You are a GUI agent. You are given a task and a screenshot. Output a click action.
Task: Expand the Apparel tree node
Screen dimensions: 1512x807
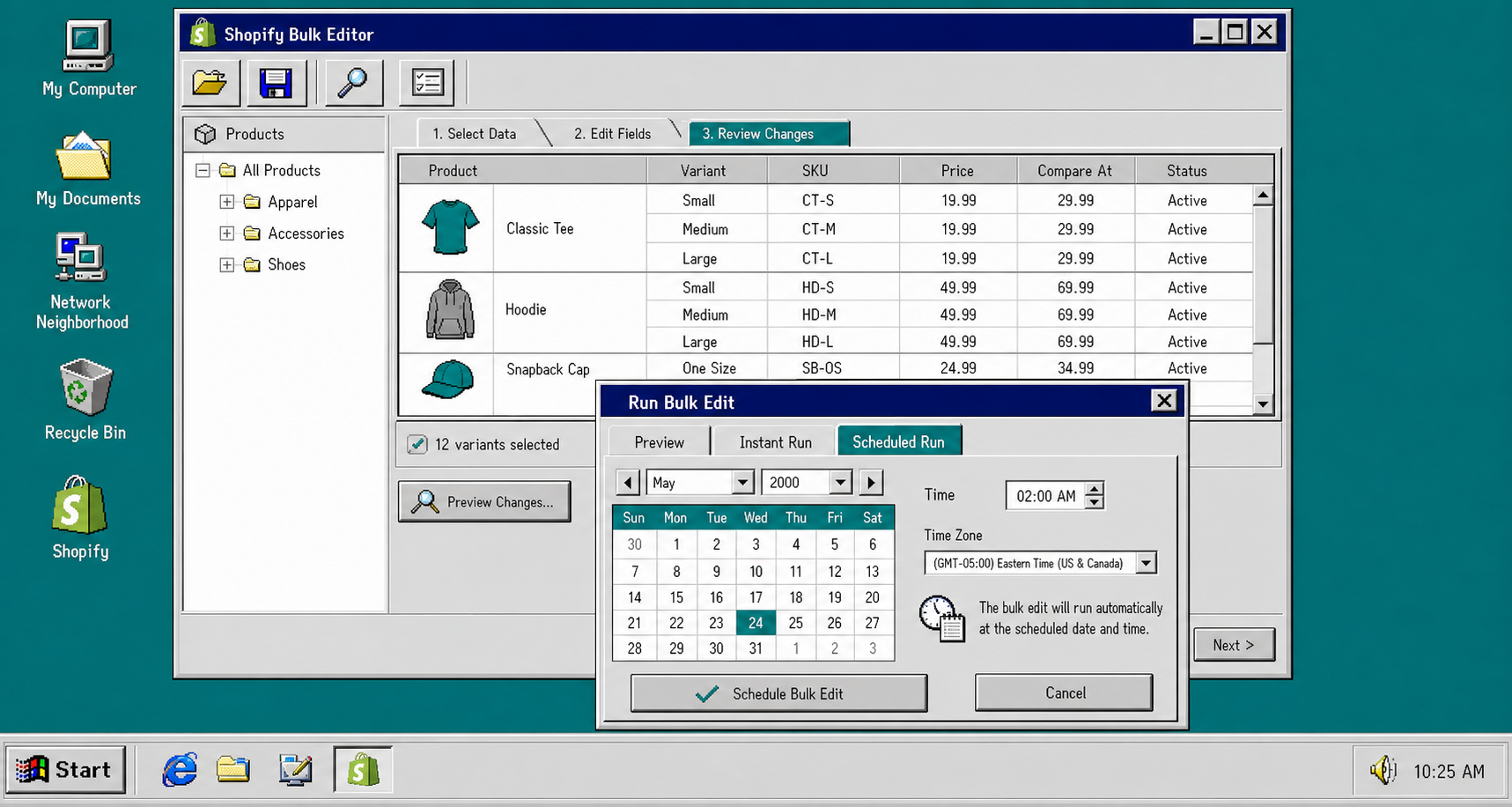[x=227, y=202]
